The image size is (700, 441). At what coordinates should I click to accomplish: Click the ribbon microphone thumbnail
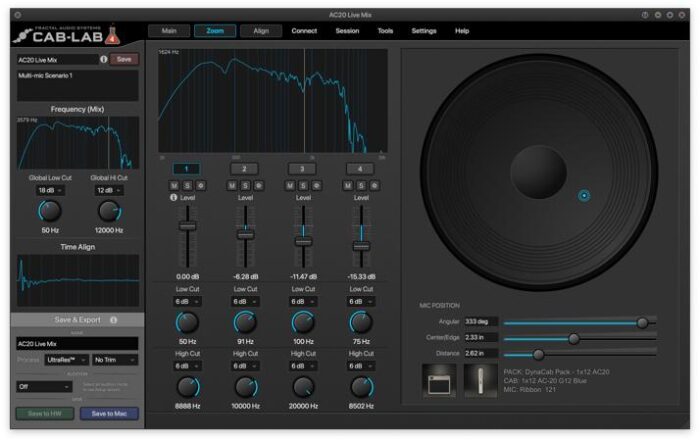(x=481, y=380)
